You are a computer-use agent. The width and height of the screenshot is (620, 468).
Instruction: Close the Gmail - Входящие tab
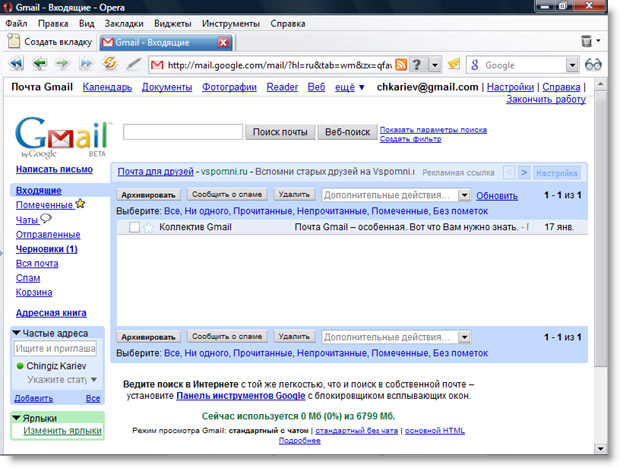tap(223, 42)
